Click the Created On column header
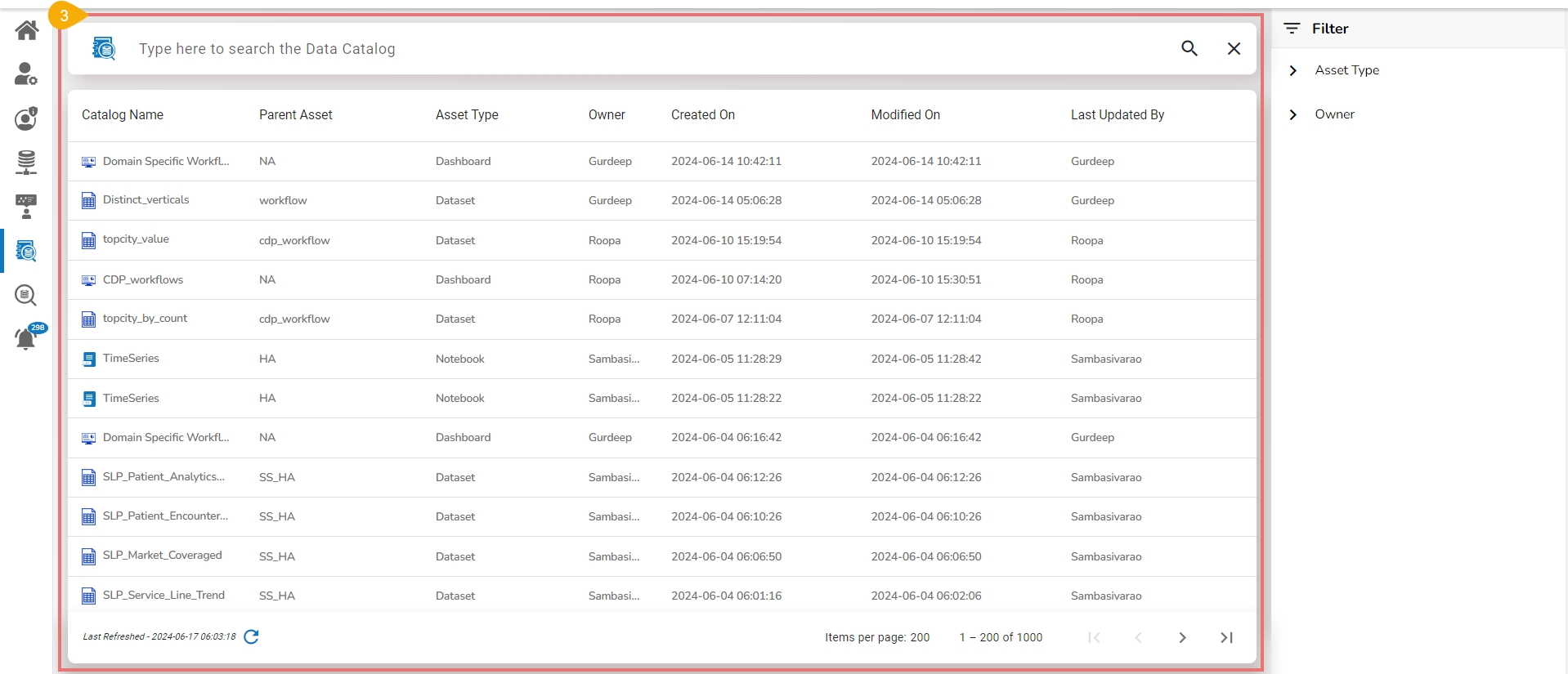Viewport: 1568px width, 674px height. pyautogui.click(x=703, y=115)
